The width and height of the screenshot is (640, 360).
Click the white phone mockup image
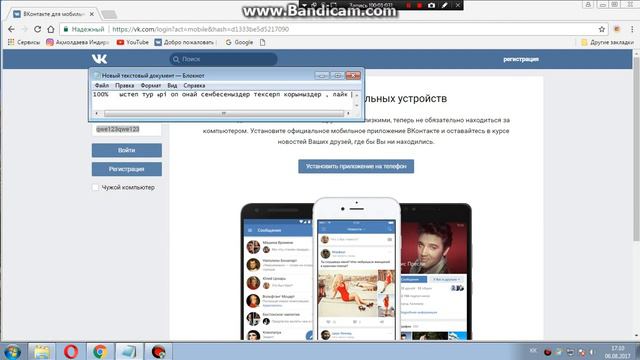pyautogui.click(x=356, y=269)
